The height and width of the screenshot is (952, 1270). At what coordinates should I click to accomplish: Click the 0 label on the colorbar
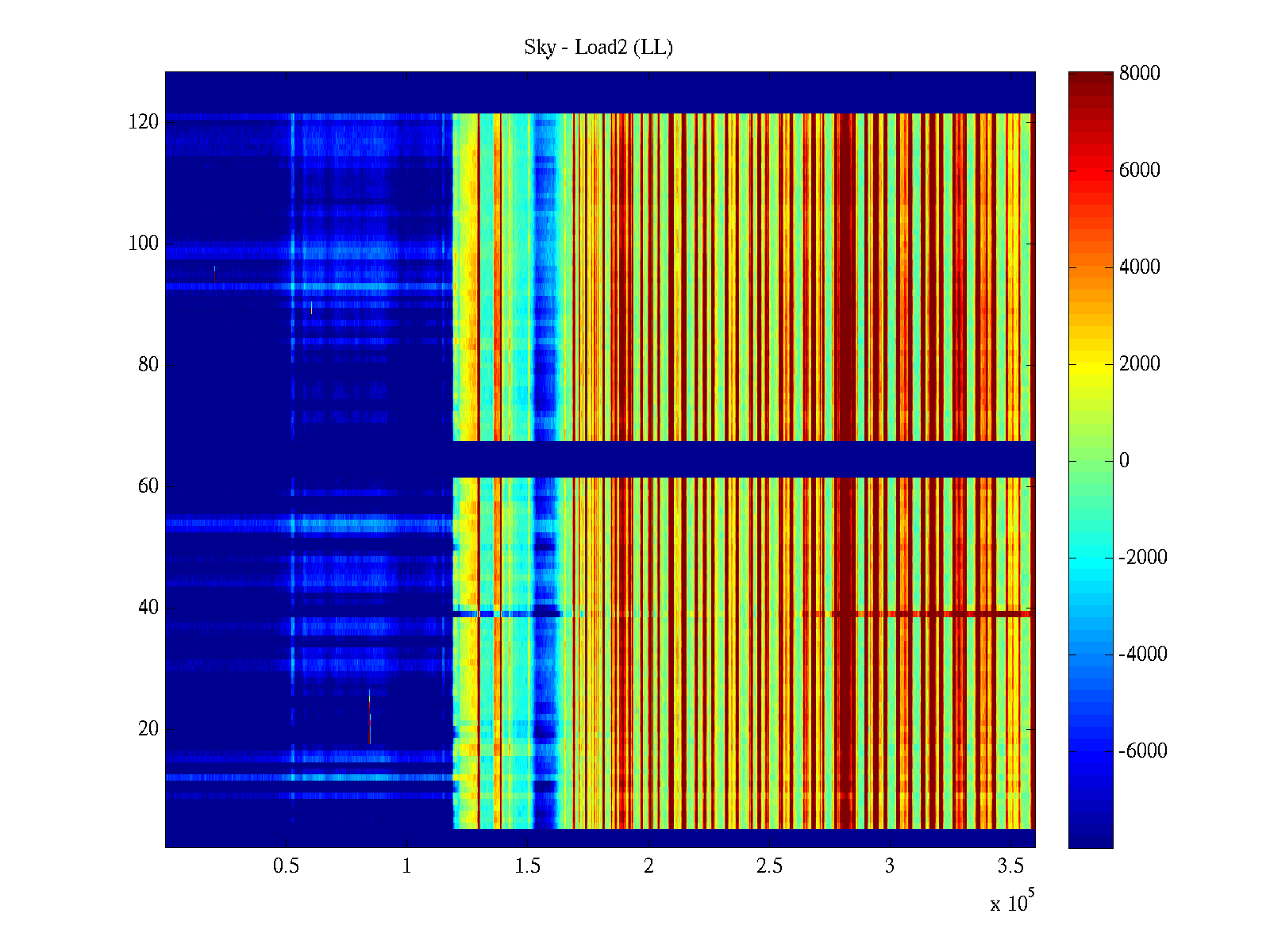tap(1123, 461)
